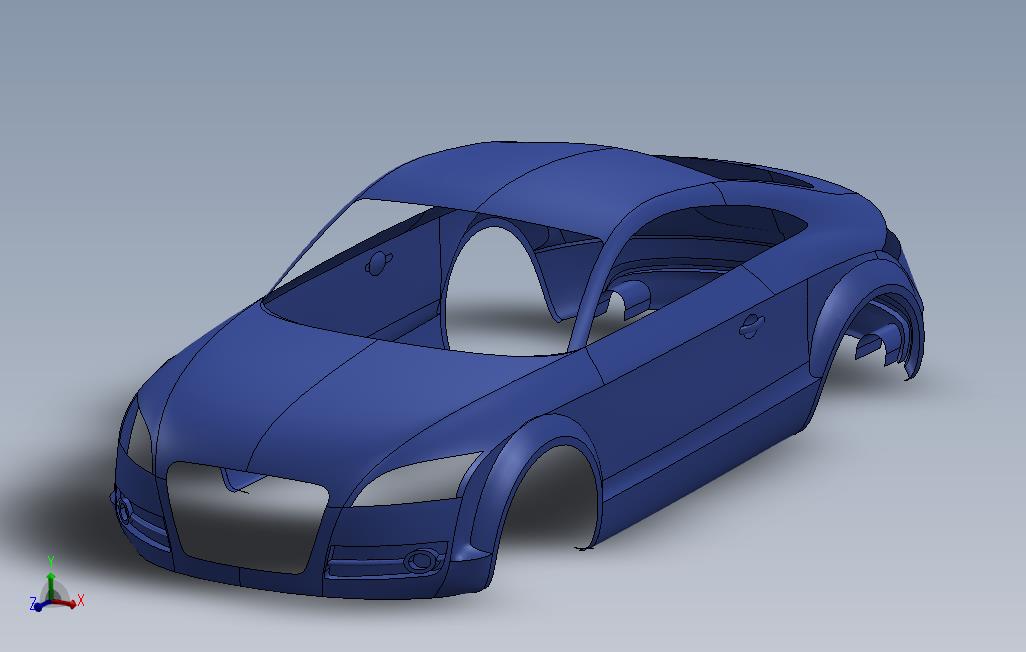The image size is (1026, 652).
Task: Click the red X axis on orientation triad
Action: point(69,602)
